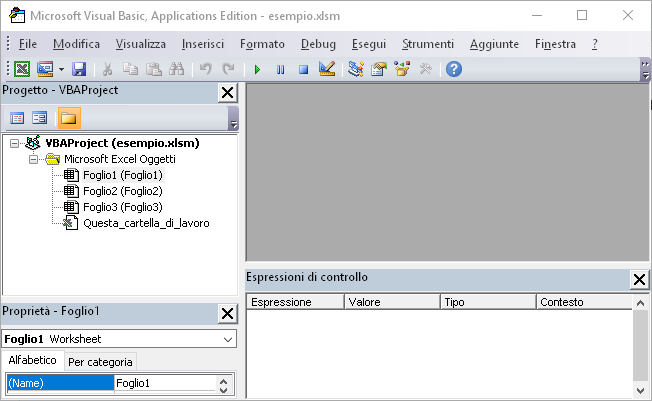Click the Foglio1 name value field
The height and width of the screenshot is (401, 652).
coord(165,383)
